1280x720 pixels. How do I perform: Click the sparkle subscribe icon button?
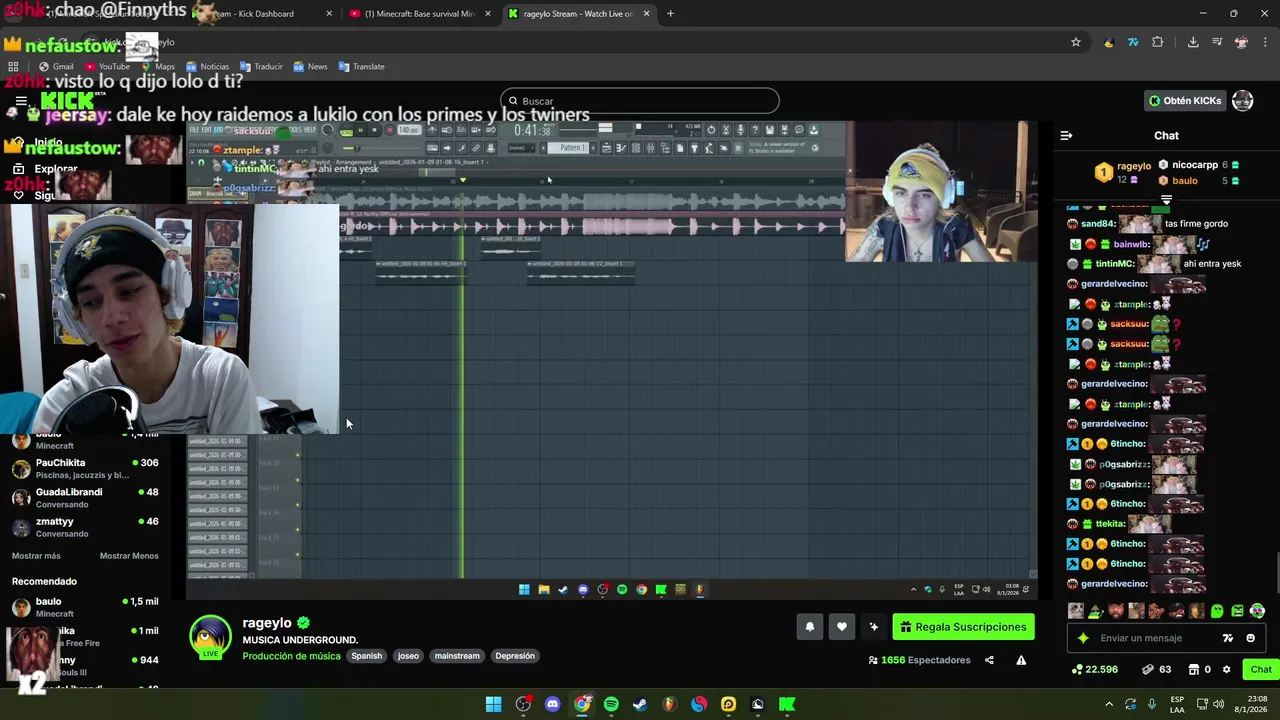(x=874, y=627)
